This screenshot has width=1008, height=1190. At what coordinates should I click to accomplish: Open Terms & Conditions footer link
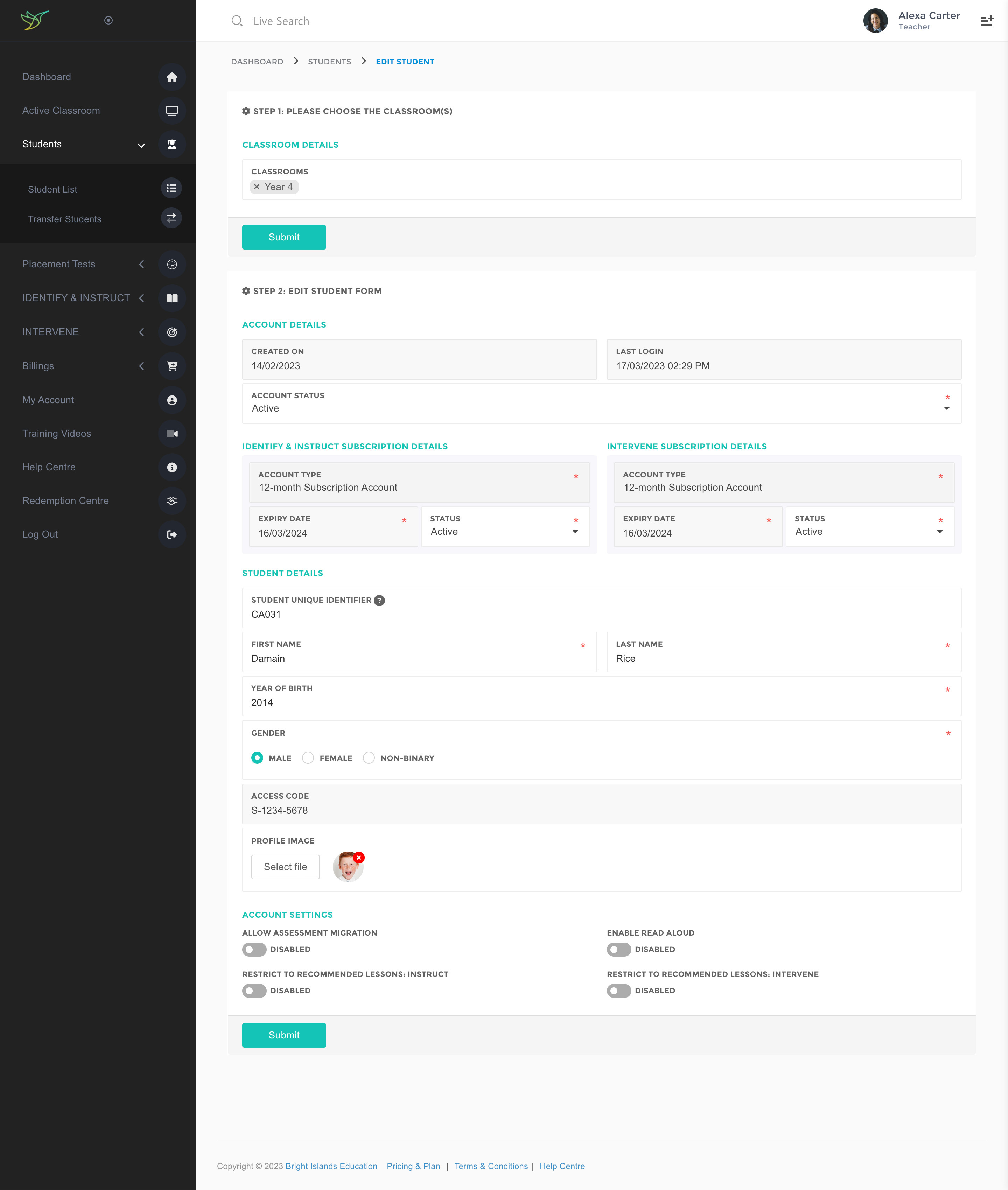(491, 1166)
